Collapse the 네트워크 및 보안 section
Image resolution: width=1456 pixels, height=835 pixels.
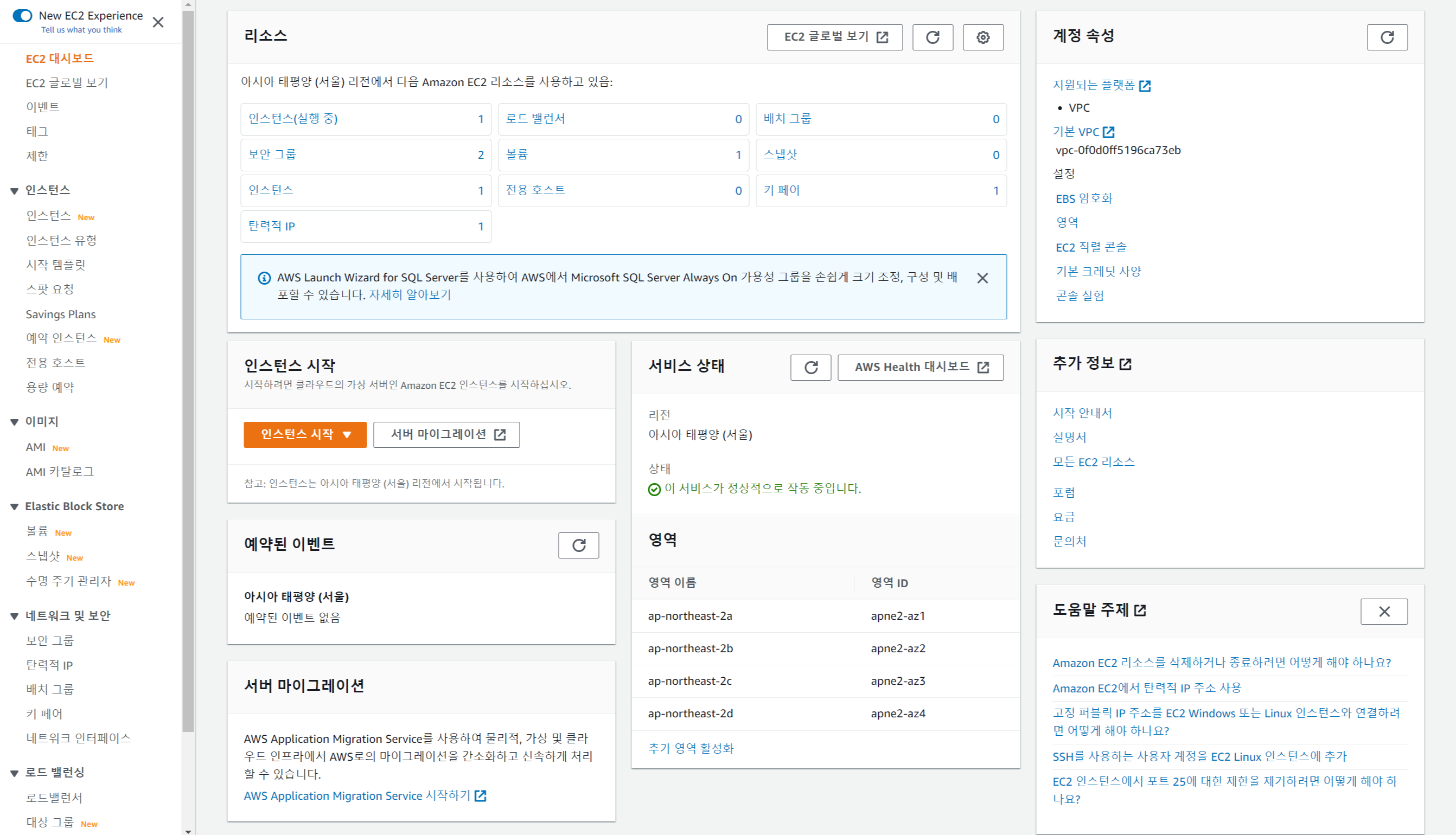tap(14, 616)
